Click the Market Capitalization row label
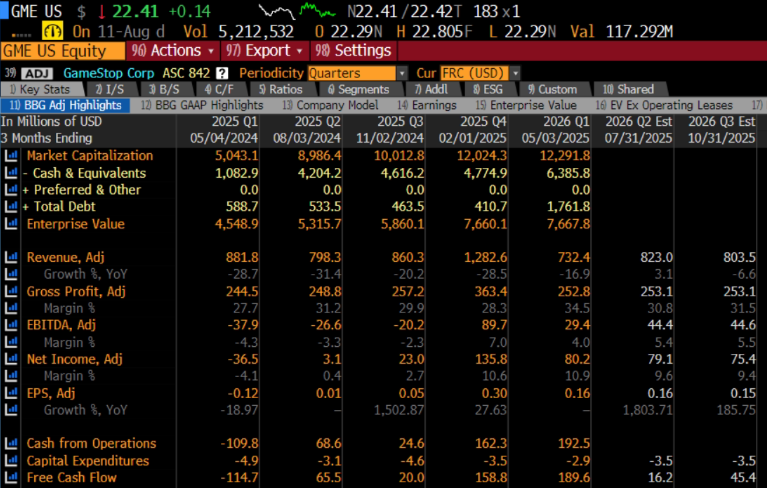This screenshot has height=488, width=767. pos(90,156)
